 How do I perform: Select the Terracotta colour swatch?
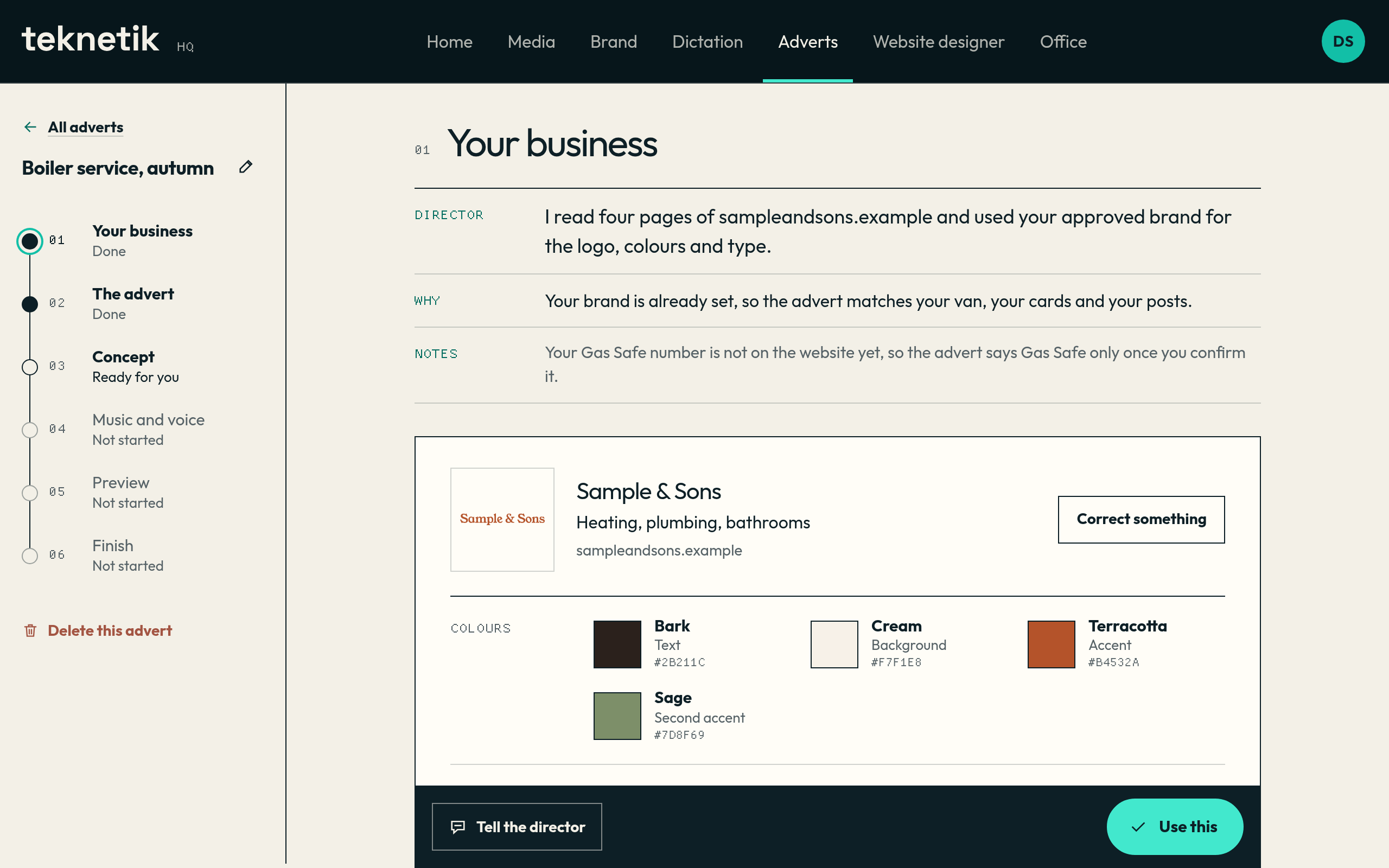pyautogui.click(x=1051, y=644)
